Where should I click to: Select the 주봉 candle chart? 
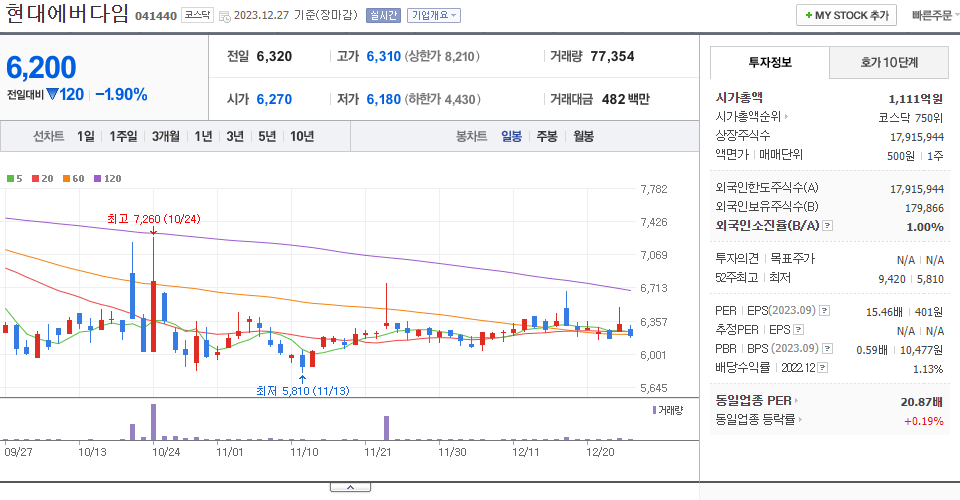547,136
